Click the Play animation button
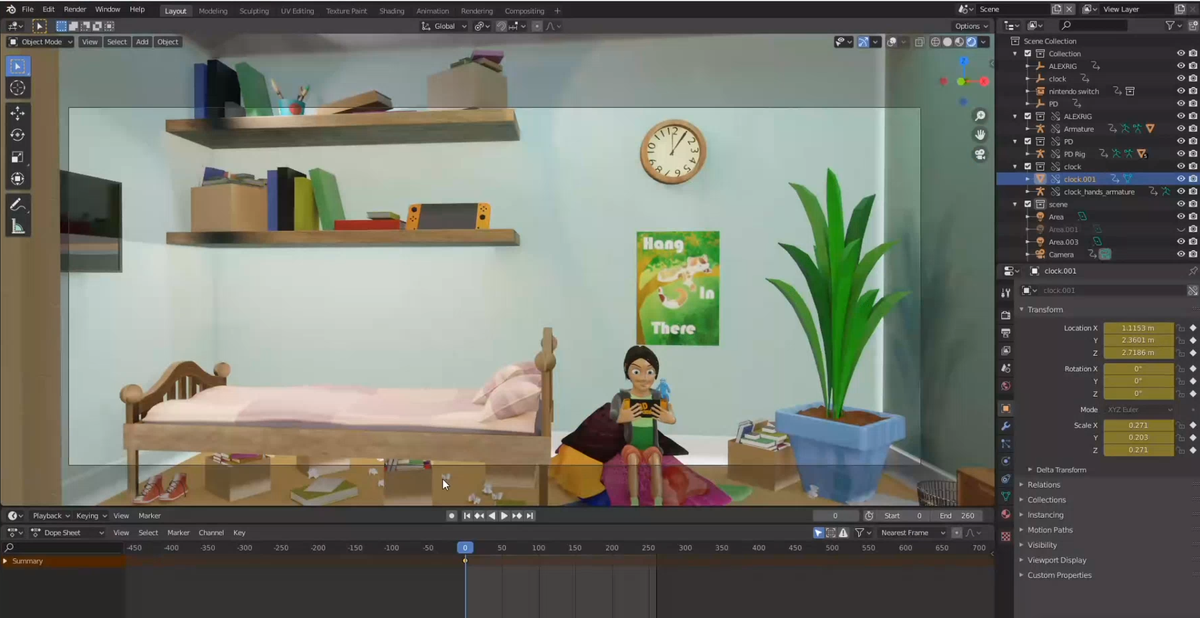 504,516
